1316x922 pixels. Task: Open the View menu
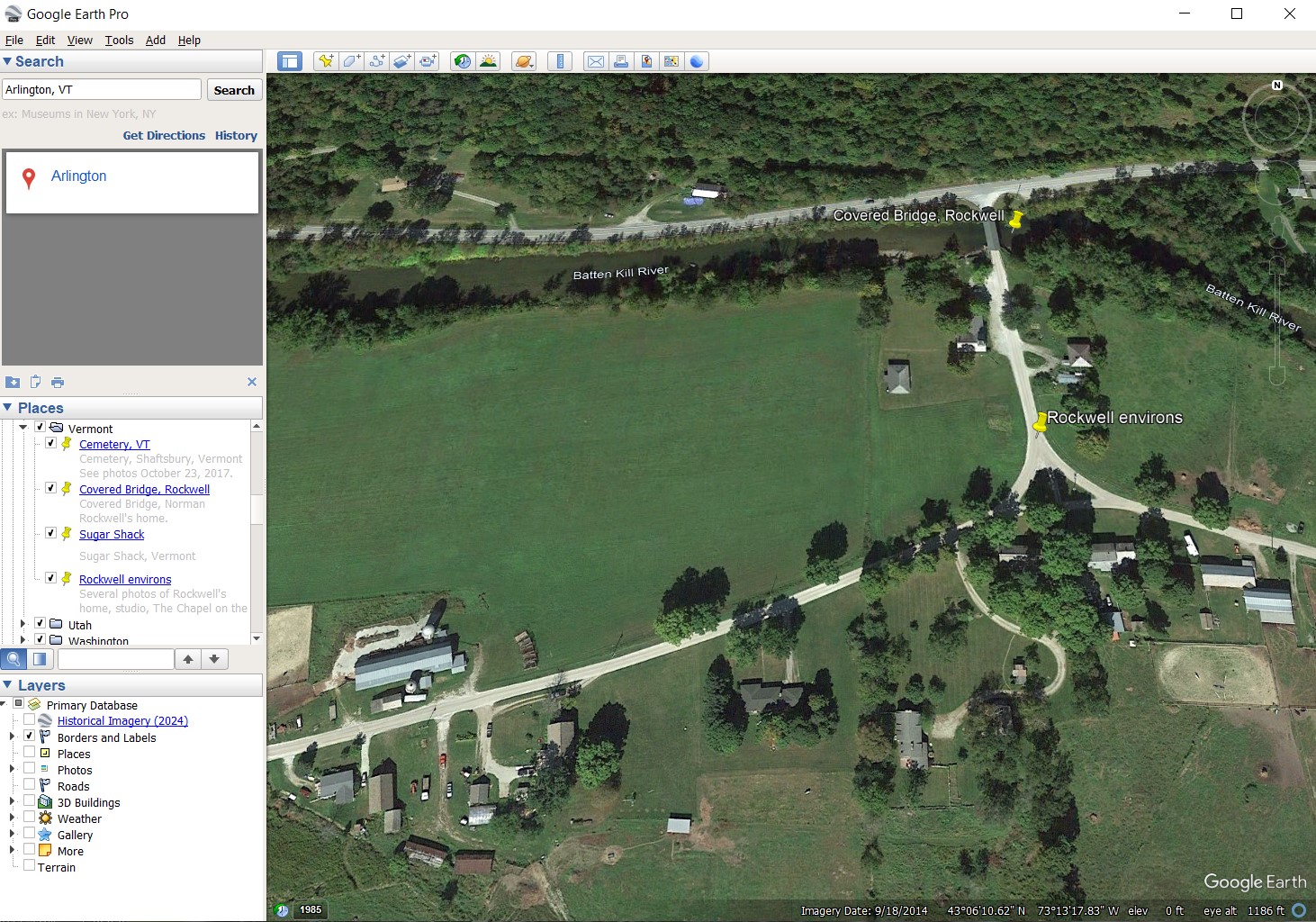79,41
